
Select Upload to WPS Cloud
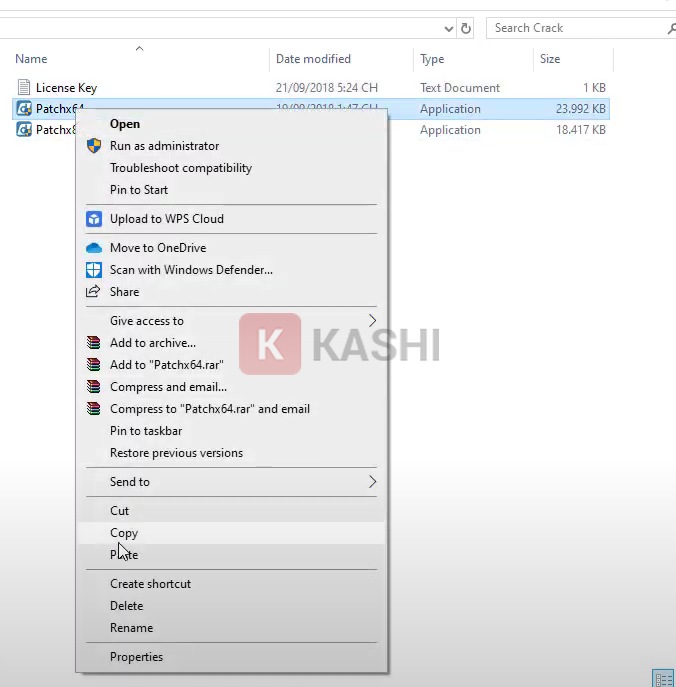coord(166,219)
